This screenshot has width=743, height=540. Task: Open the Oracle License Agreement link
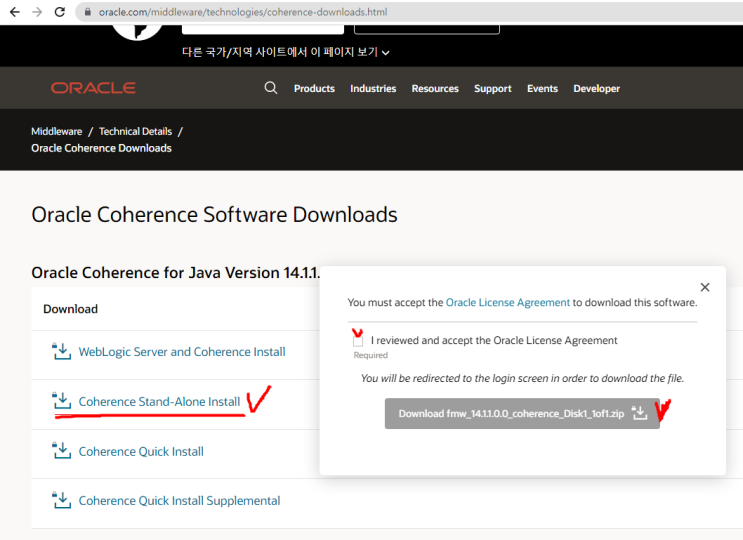click(507, 302)
